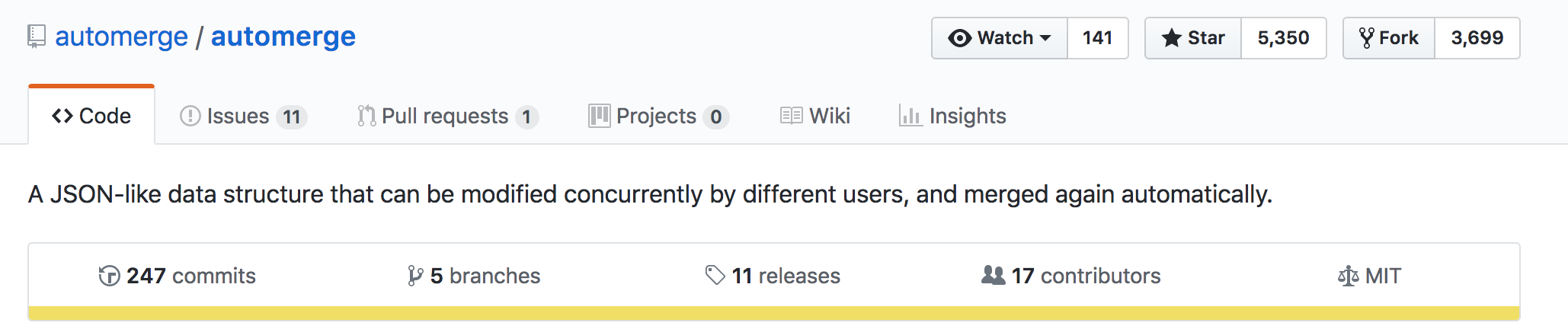Click the star icon

1172,38
